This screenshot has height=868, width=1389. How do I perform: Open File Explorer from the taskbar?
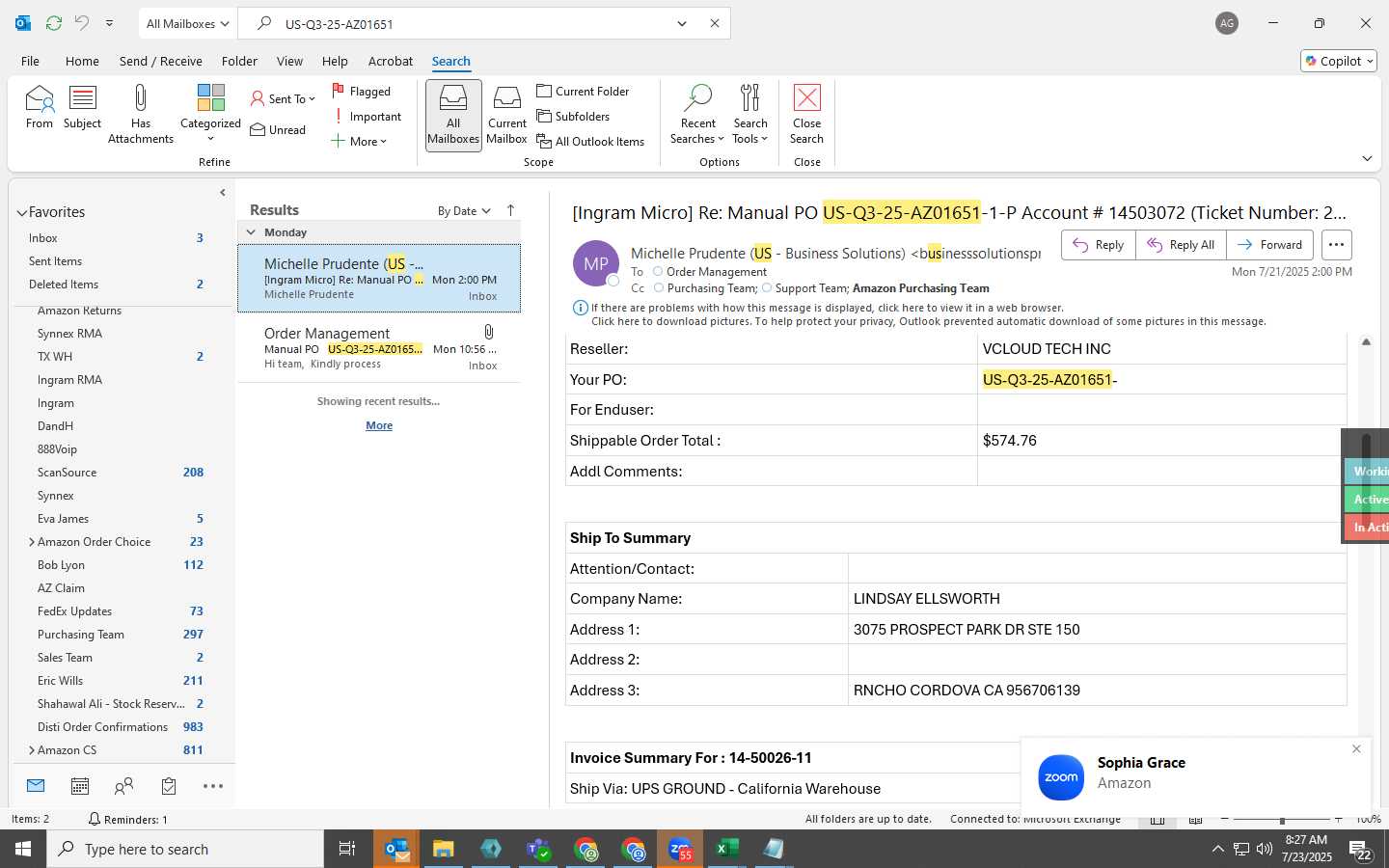(x=443, y=849)
